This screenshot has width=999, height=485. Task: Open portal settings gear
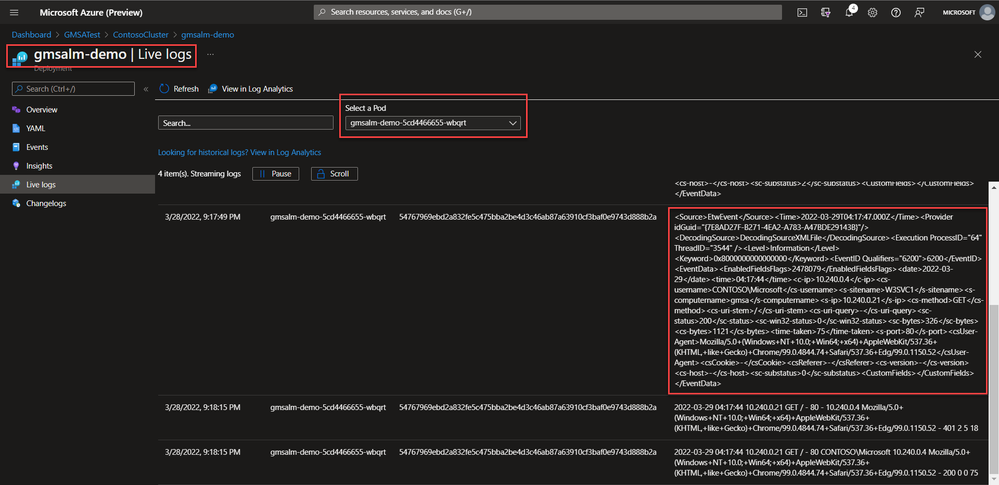pyautogui.click(x=872, y=12)
